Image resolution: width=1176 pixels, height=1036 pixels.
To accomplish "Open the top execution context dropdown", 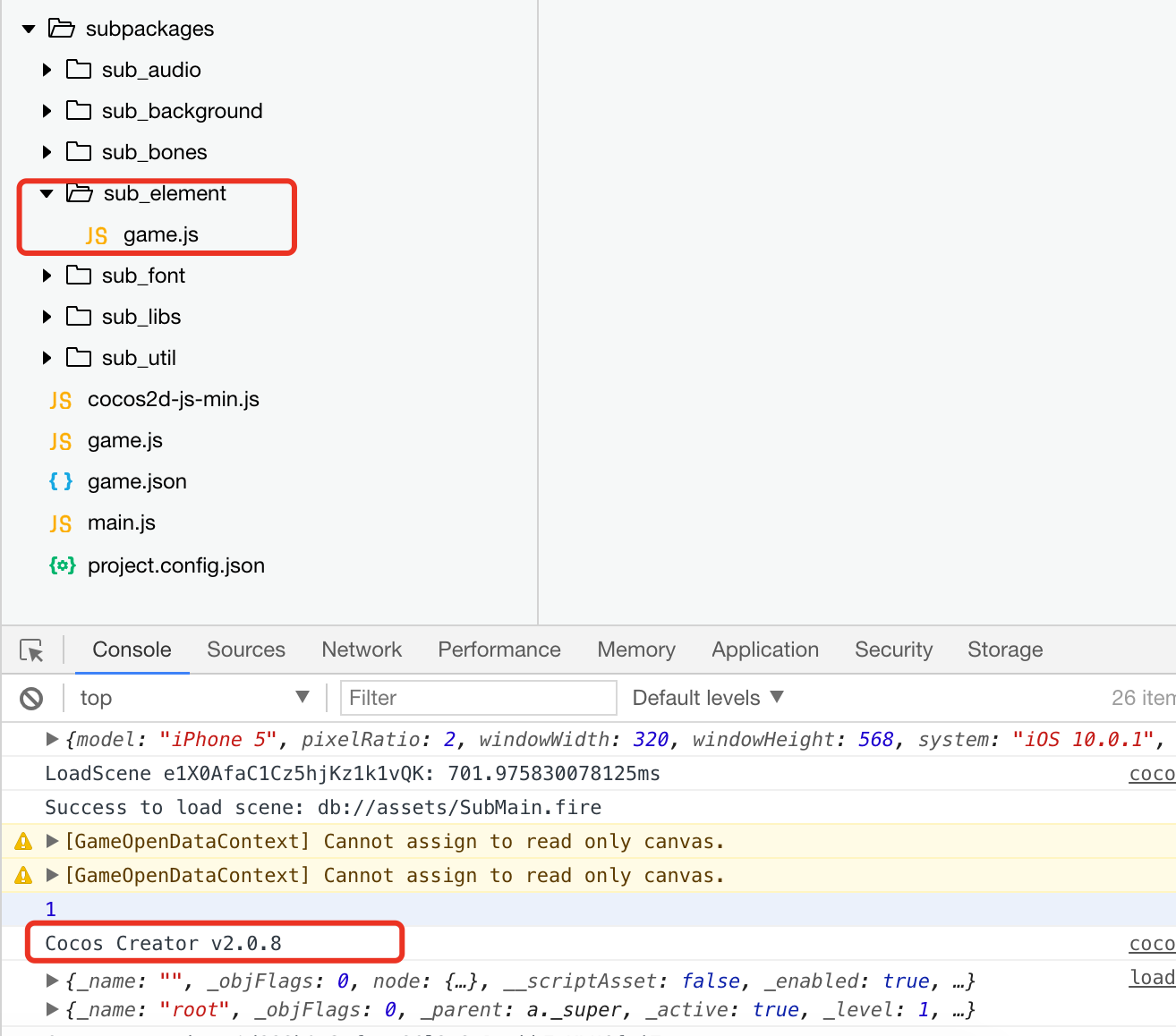I will pyautogui.click(x=193, y=698).
